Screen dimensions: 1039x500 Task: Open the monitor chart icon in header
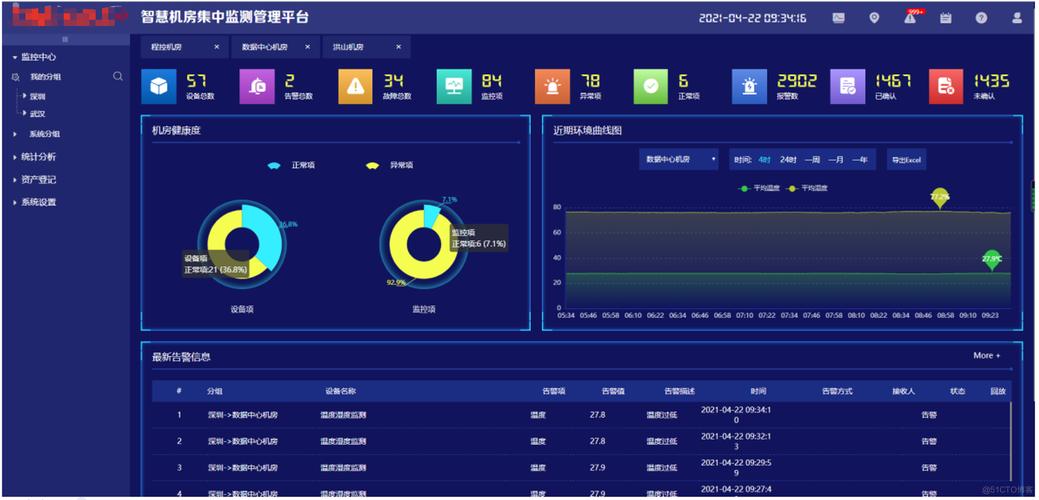click(838, 18)
